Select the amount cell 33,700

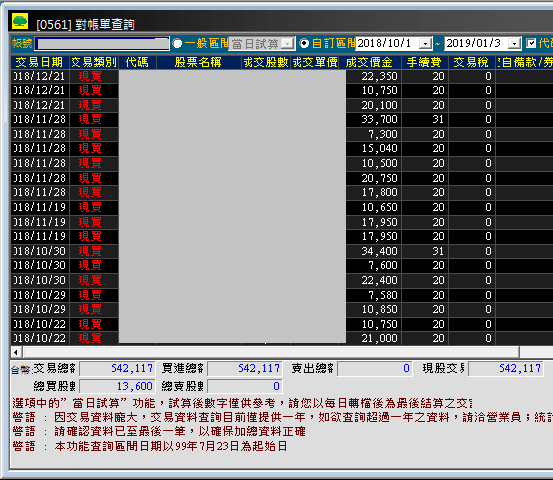[374, 120]
